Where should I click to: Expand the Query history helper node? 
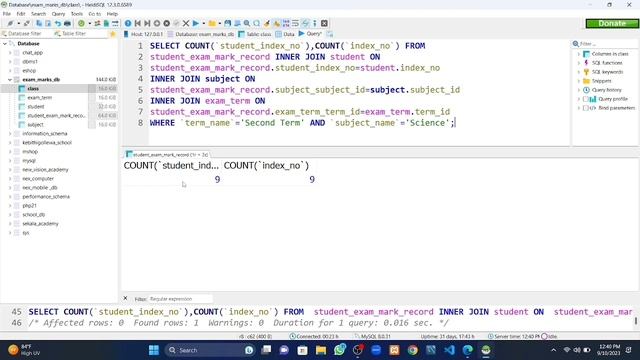click(579, 90)
